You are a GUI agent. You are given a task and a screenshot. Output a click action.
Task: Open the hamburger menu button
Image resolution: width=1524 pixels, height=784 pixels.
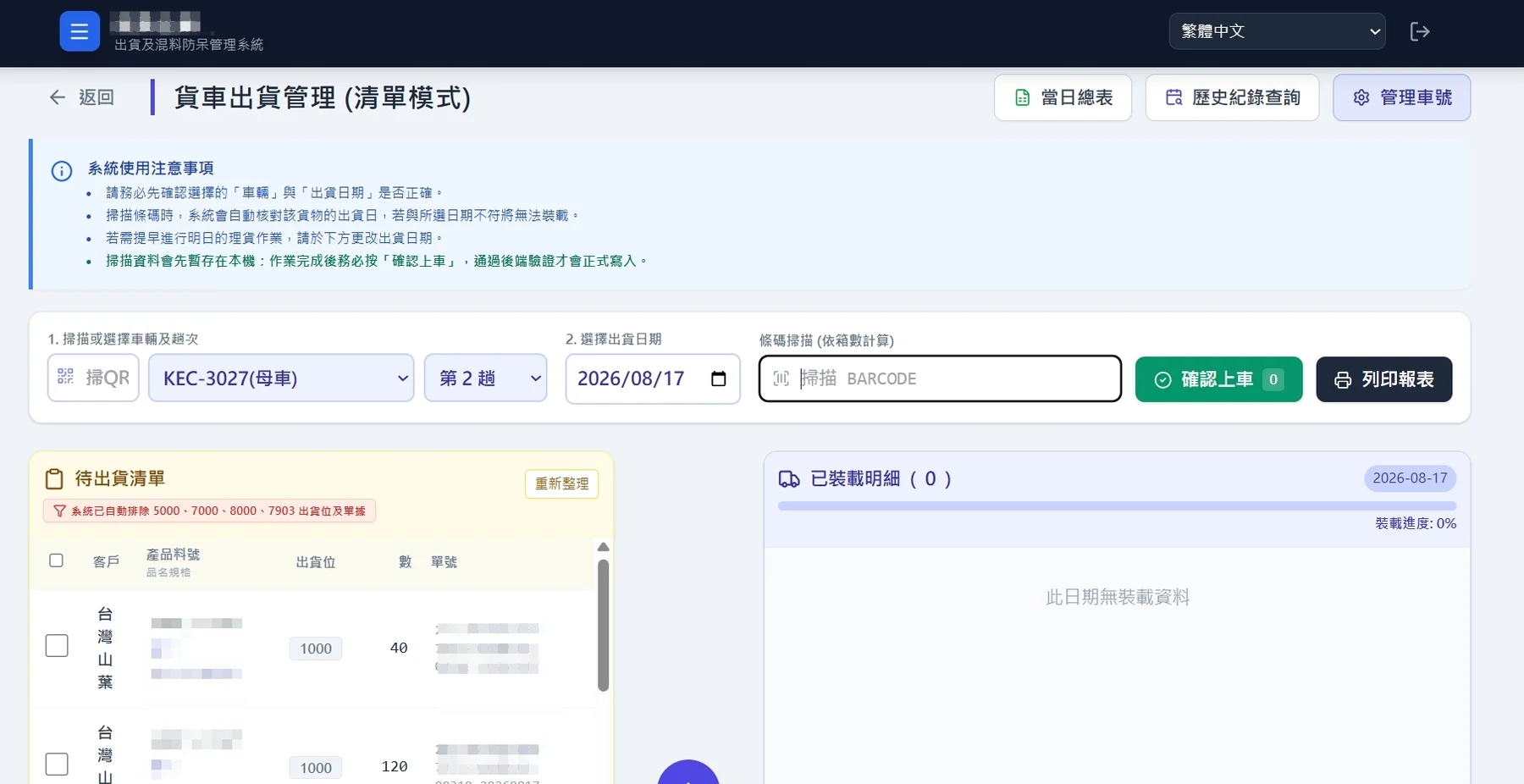(x=80, y=31)
